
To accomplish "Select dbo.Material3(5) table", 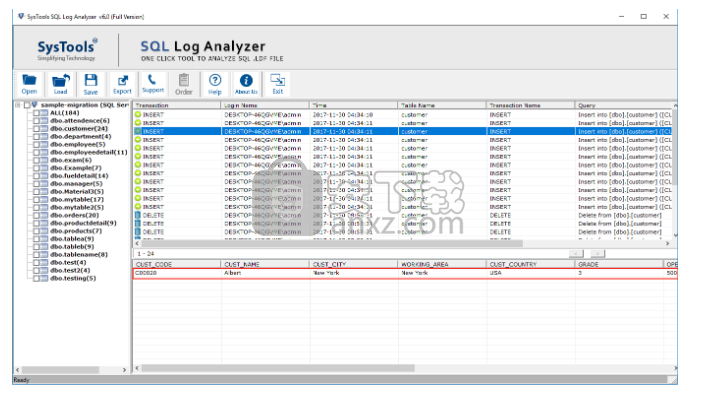I will (77, 192).
